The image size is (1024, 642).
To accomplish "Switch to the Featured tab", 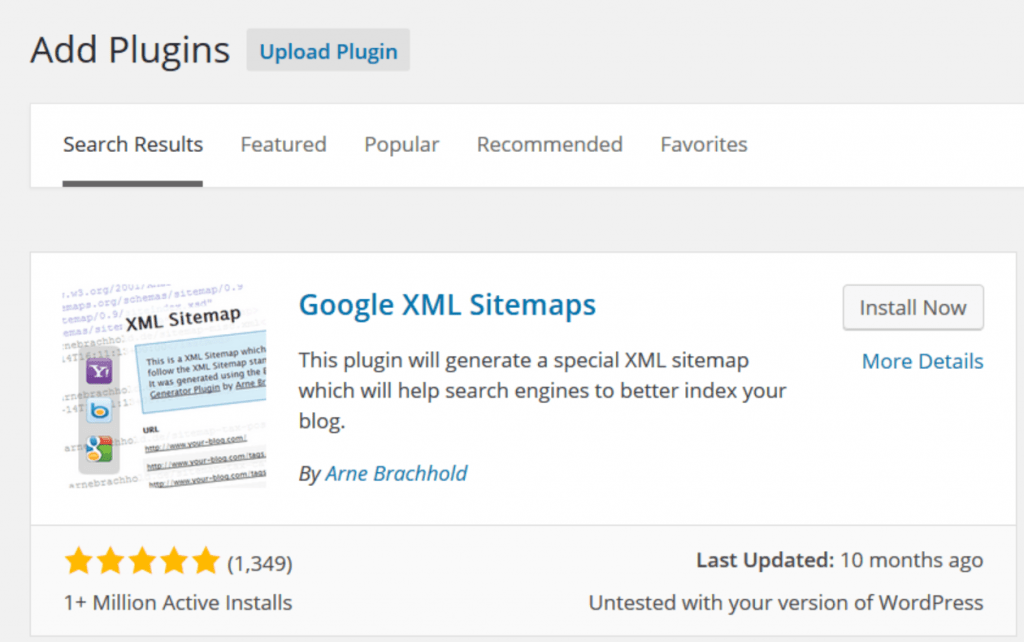I will click(x=283, y=144).
